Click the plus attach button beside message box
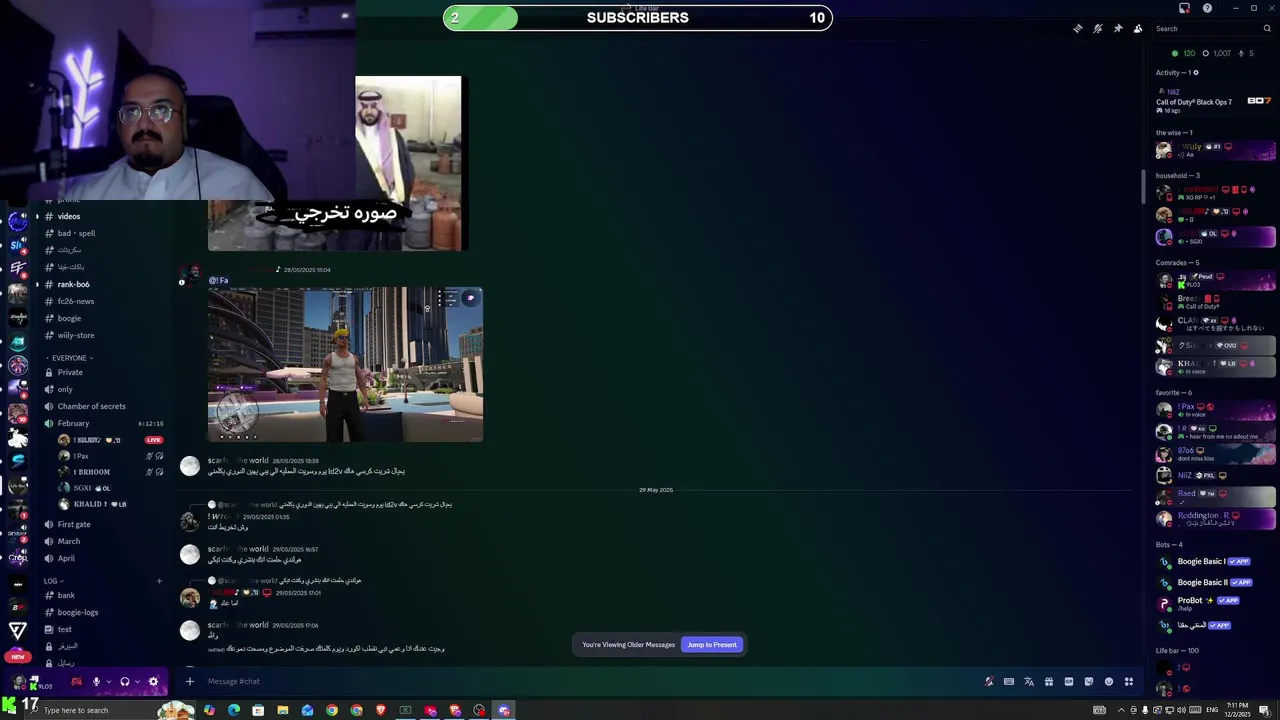Screen dimensions: 1280x720 [189, 682]
